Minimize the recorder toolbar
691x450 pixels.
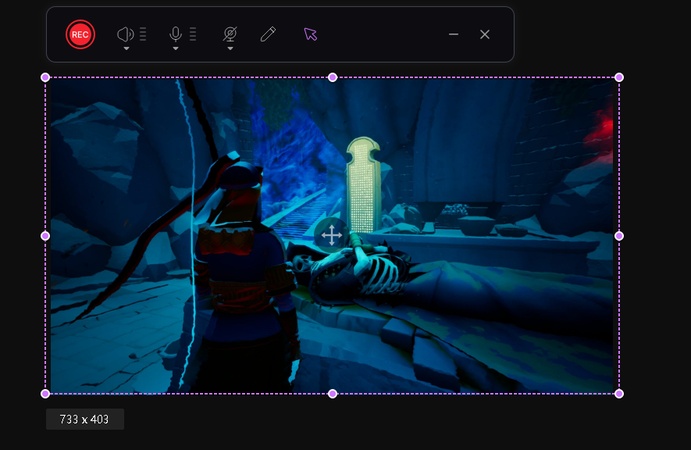[453, 34]
